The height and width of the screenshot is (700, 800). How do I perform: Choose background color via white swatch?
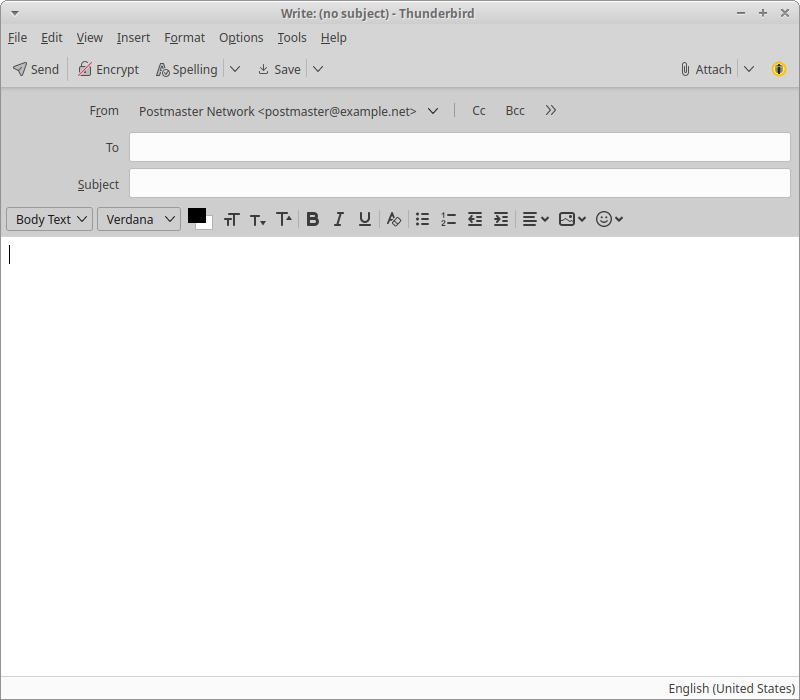click(x=209, y=225)
